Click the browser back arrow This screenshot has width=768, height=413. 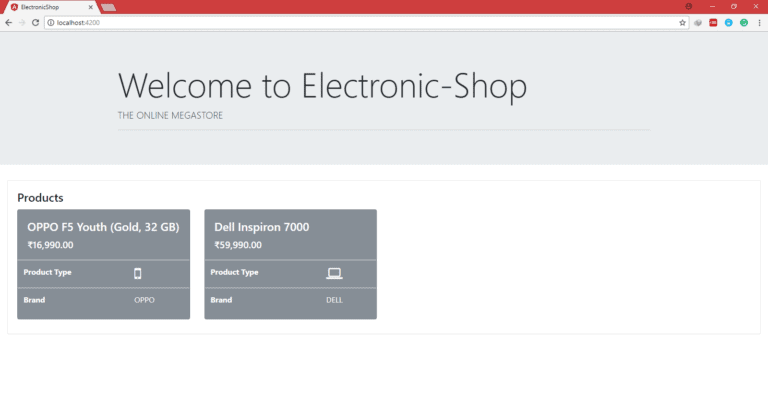click(8, 23)
